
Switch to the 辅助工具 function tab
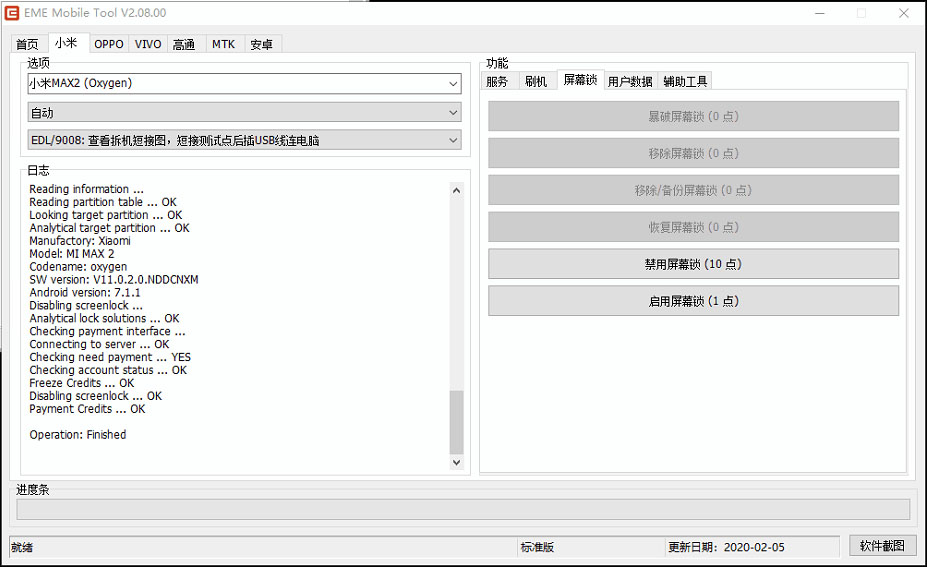[685, 82]
